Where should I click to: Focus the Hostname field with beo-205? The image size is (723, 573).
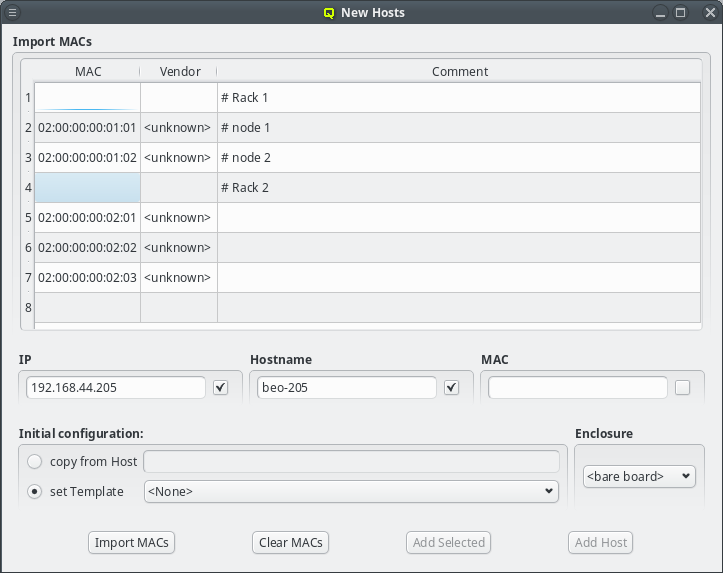pyautogui.click(x=345, y=388)
